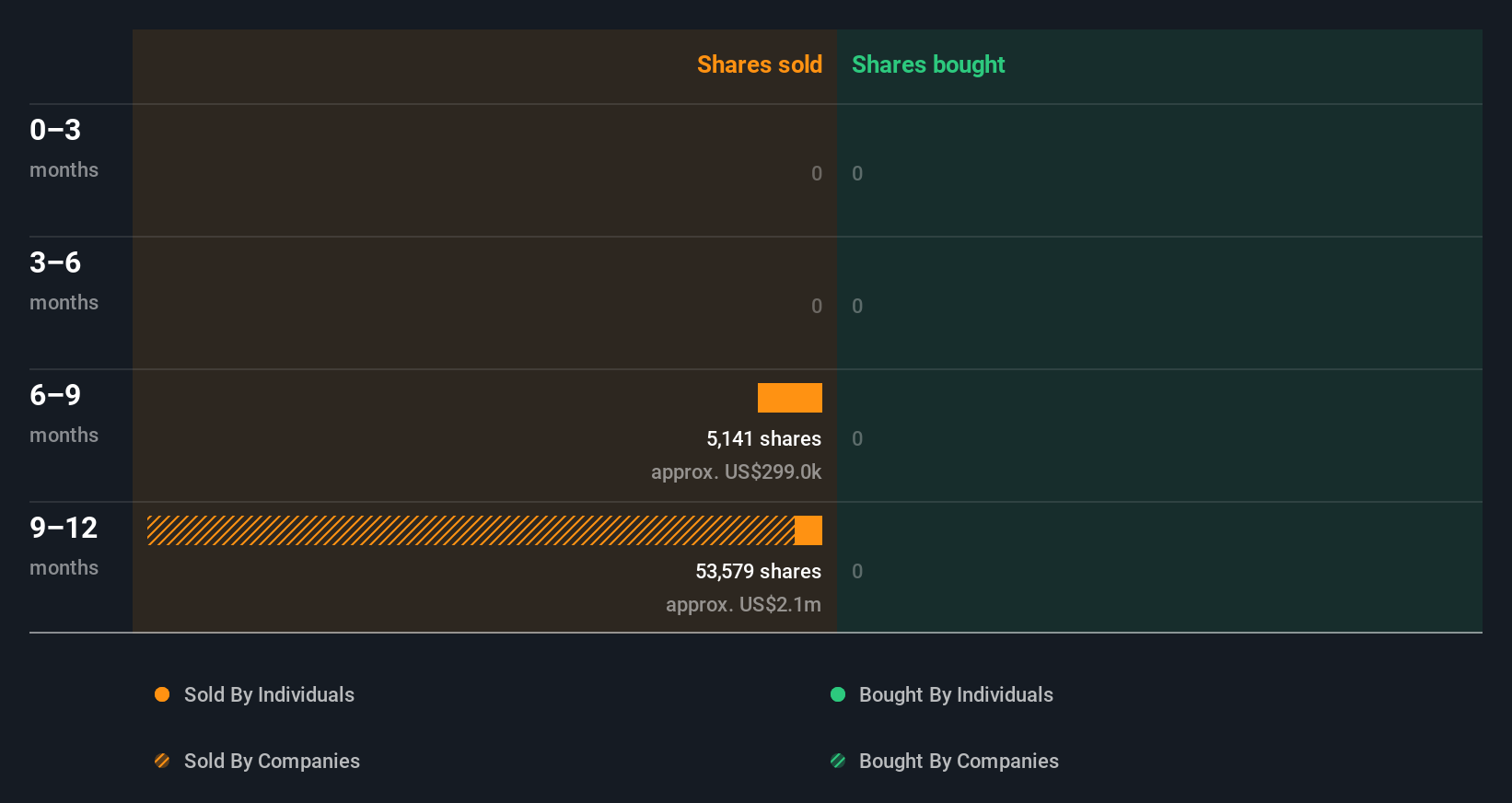This screenshot has width=1512, height=803.
Task: Click the striped green Bought By Companies icon
Action: tap(838, 761)
